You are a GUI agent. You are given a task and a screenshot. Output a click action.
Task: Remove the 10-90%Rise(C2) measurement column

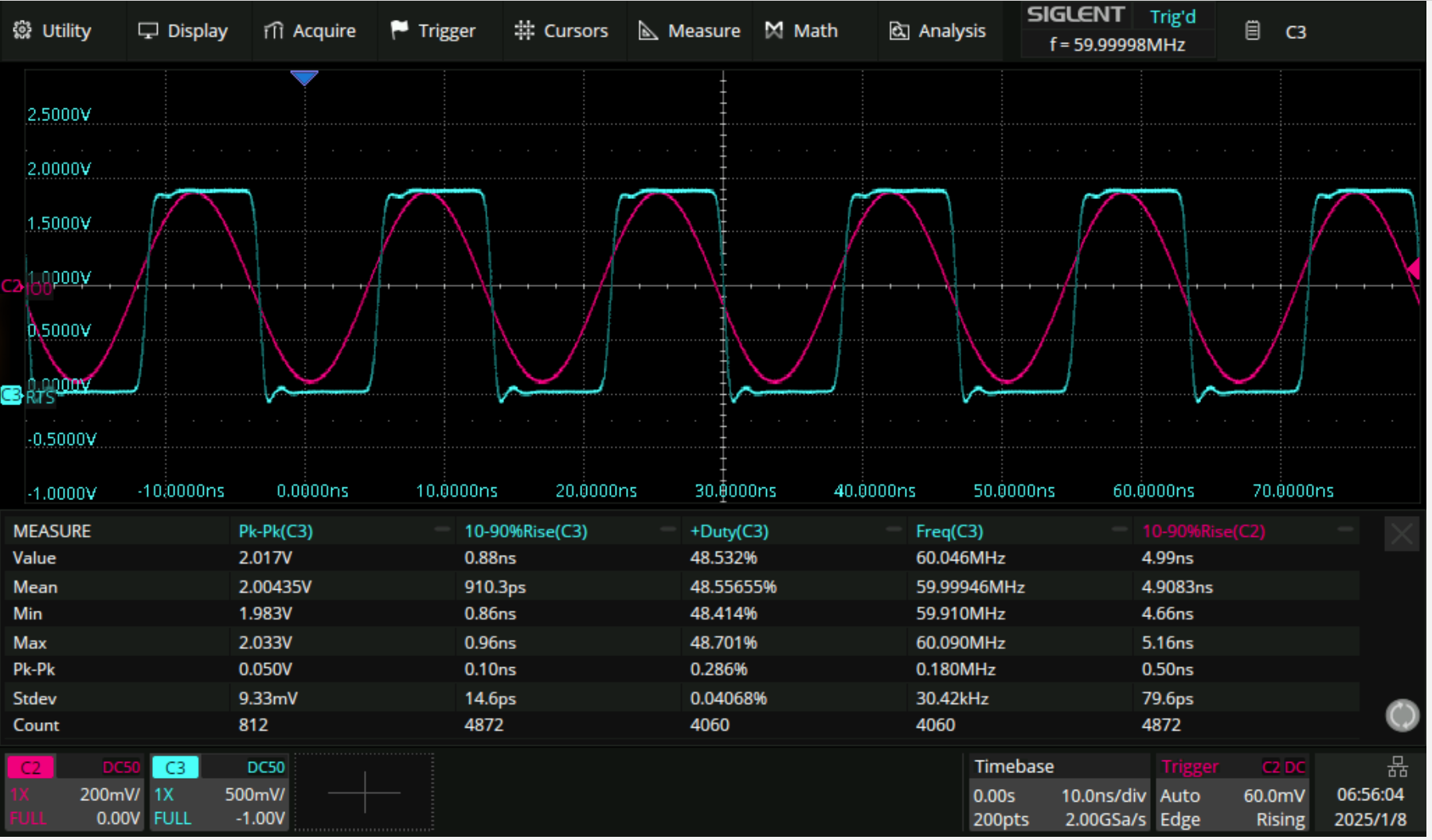click(1346, 530)
